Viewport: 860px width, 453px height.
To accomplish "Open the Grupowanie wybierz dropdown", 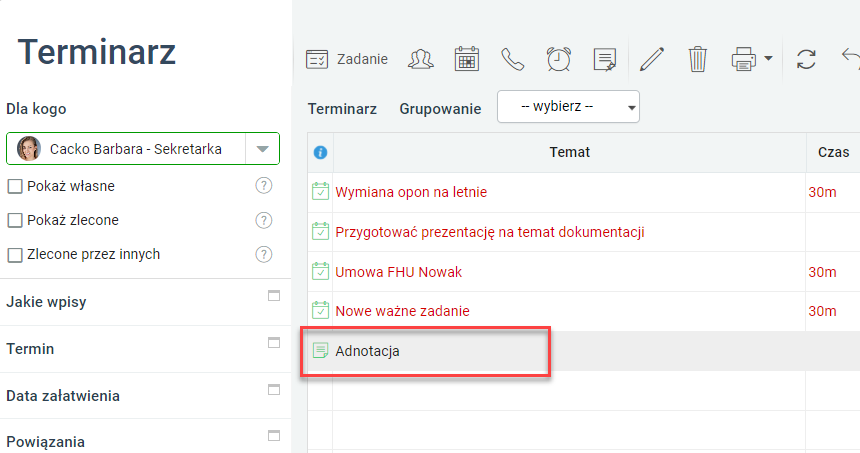I will [x=568, y=106].
